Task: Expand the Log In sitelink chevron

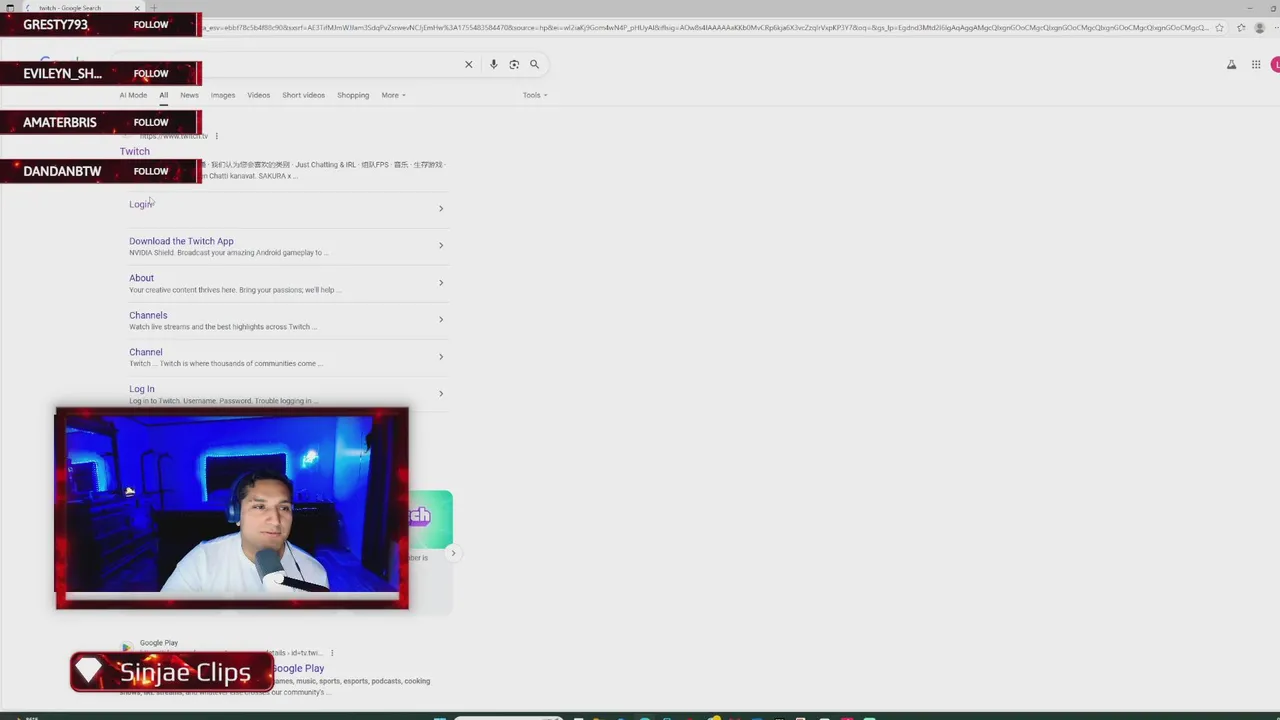Action: pyautogui.click(x=441, y=393)
